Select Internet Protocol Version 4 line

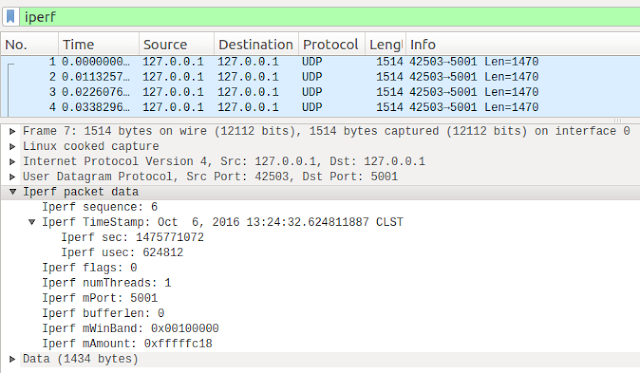[224, 161]
